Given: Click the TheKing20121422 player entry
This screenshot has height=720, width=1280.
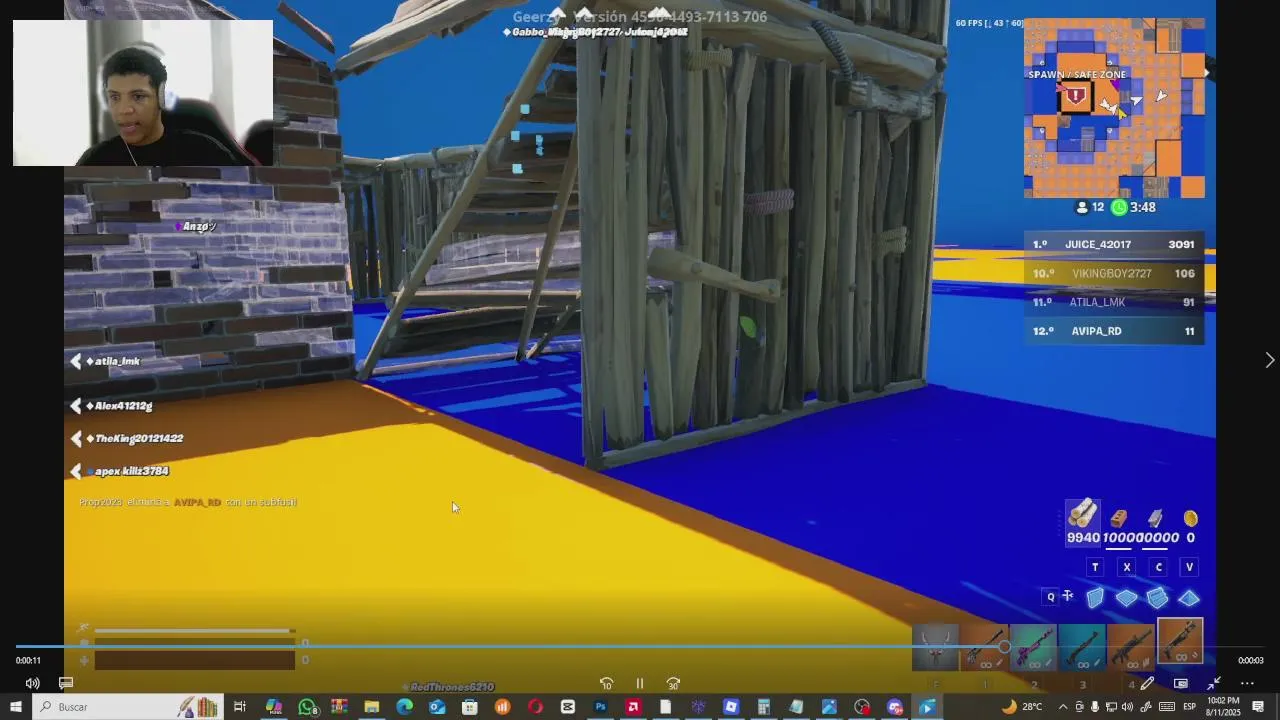Looking at the screenshot, I should pos(127,438).
